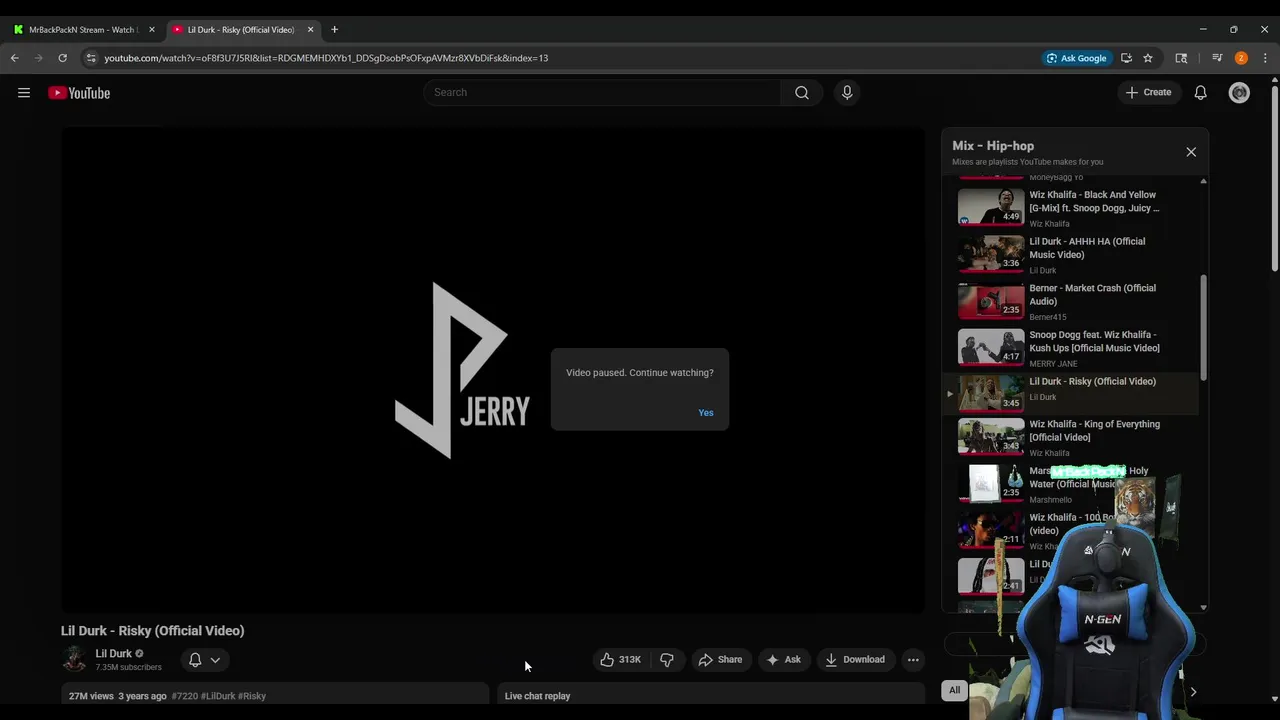
Task: Open the YouTube notifications bell
Action: click(x=1200, y=92)
